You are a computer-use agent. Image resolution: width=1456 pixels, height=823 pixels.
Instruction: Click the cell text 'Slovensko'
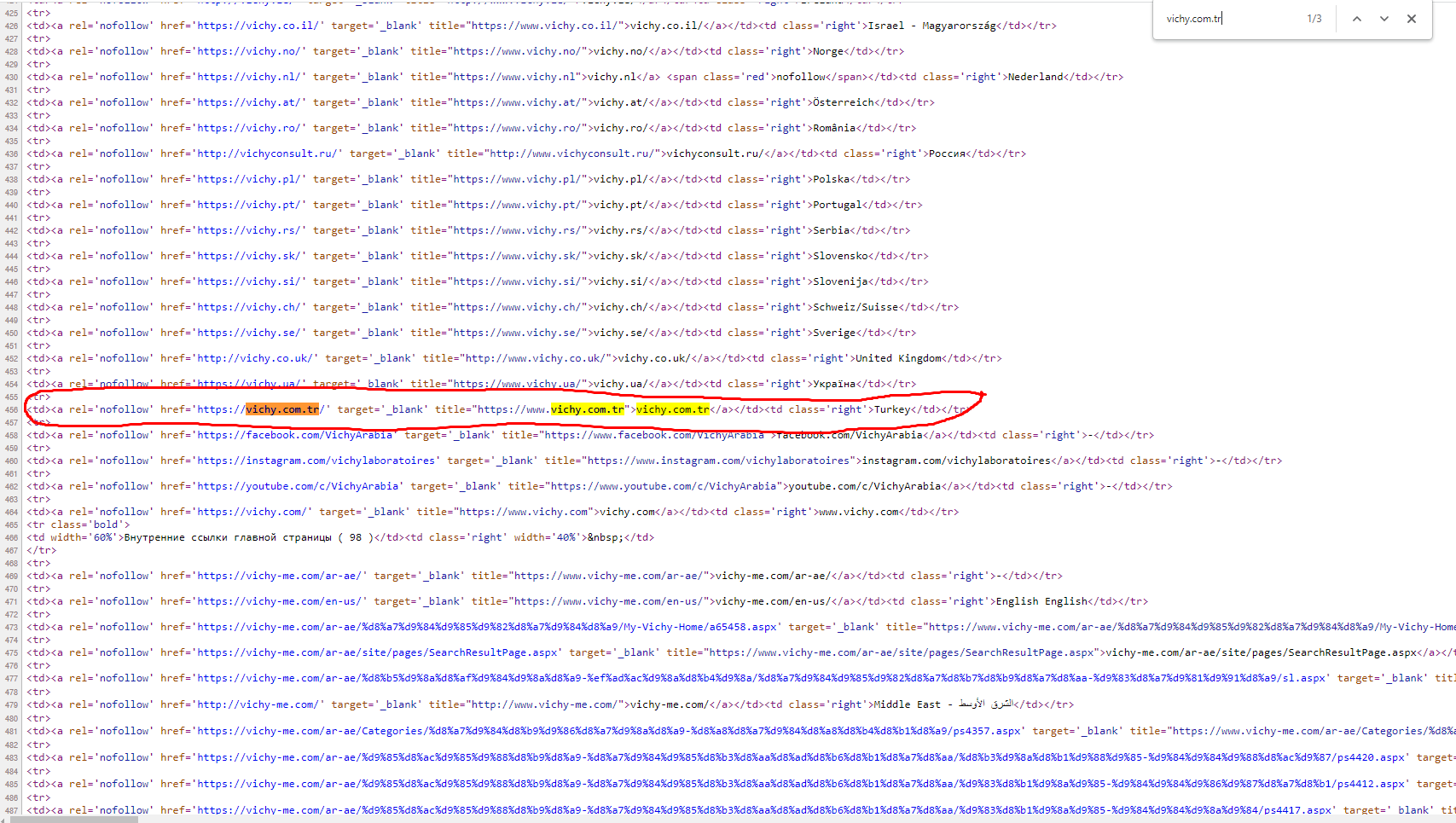(841, 256)
